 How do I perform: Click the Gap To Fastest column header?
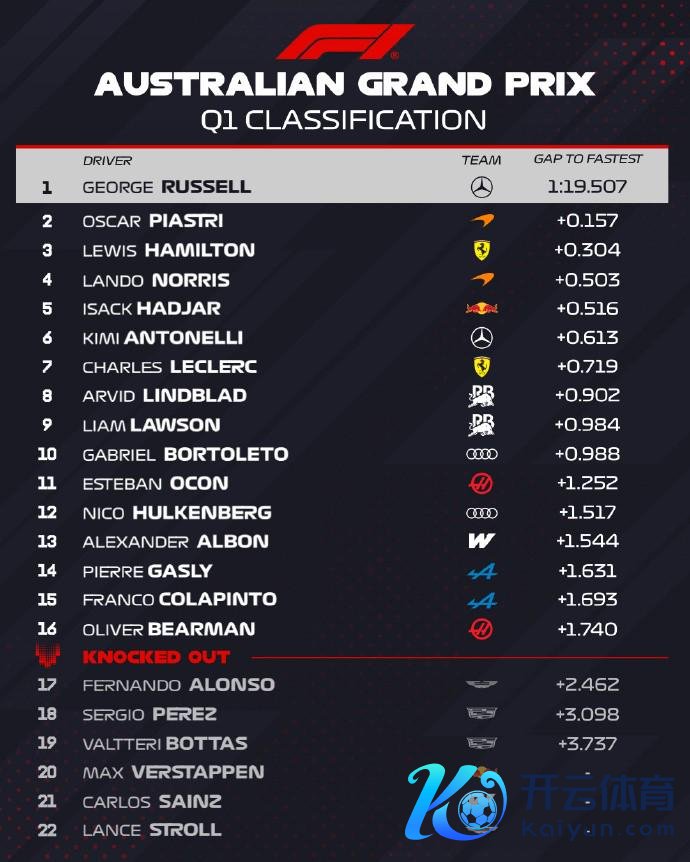(588, 159)
